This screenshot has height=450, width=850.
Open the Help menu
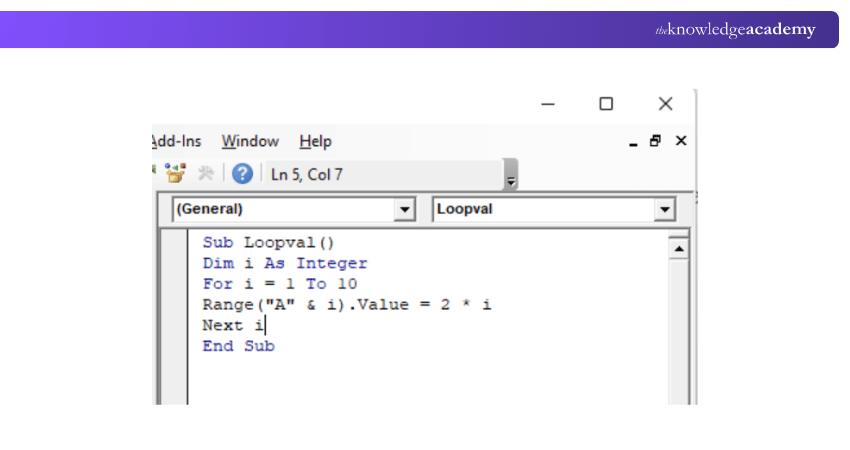(x=315, y=142)
